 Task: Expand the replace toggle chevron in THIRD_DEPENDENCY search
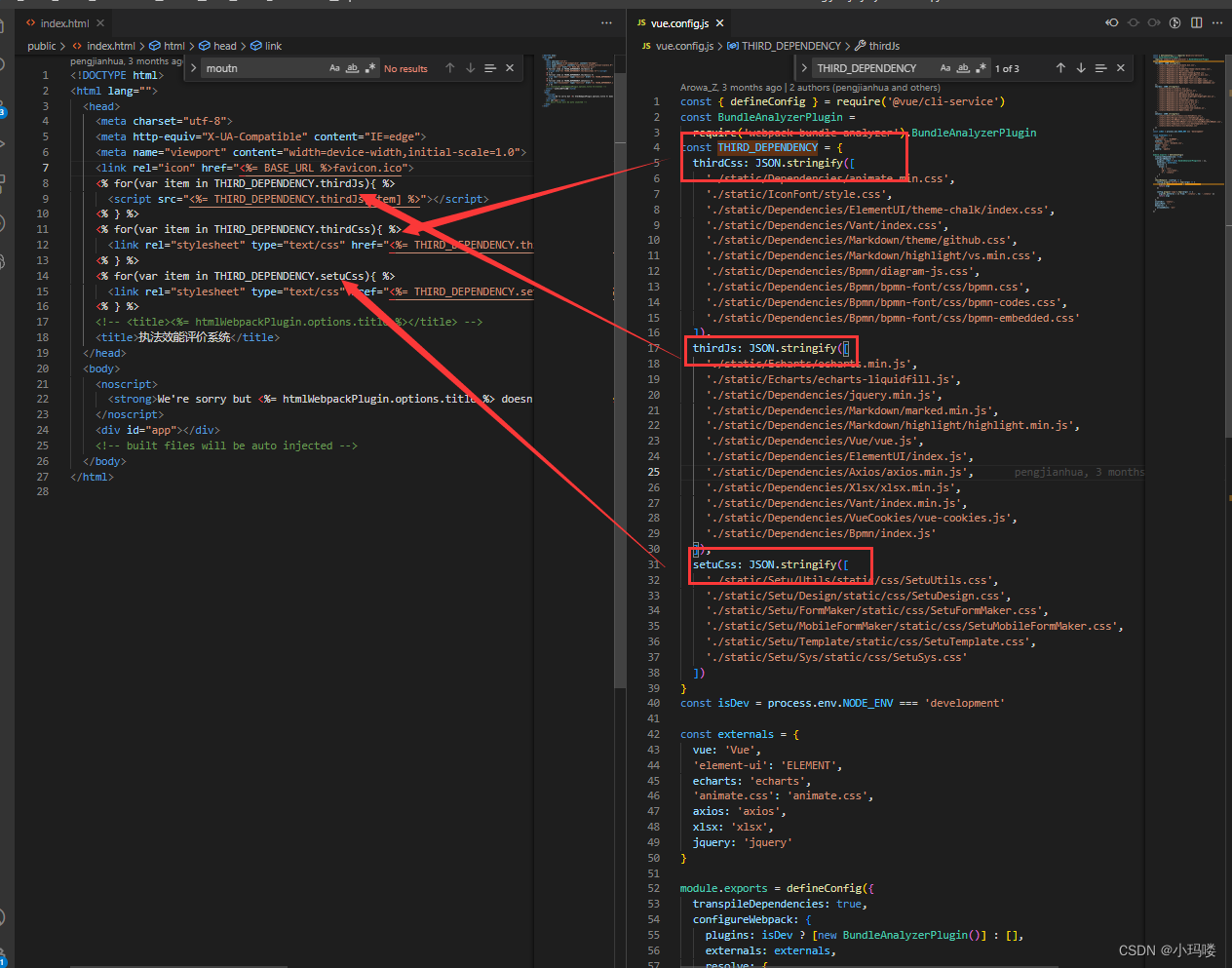tap(805, 68)
